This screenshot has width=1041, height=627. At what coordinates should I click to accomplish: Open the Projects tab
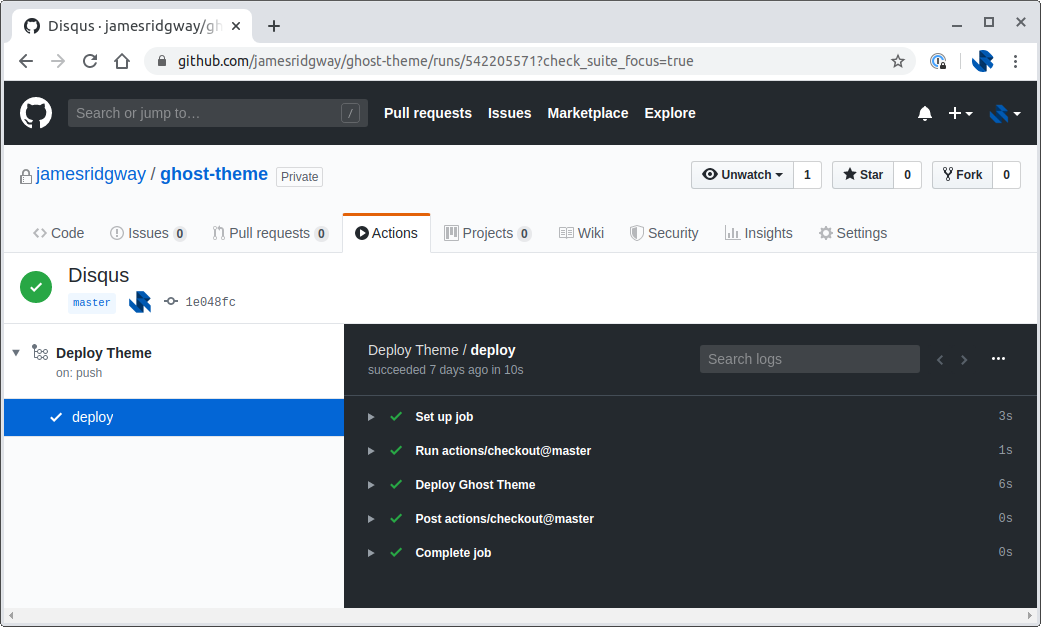(x=488, y=233)
